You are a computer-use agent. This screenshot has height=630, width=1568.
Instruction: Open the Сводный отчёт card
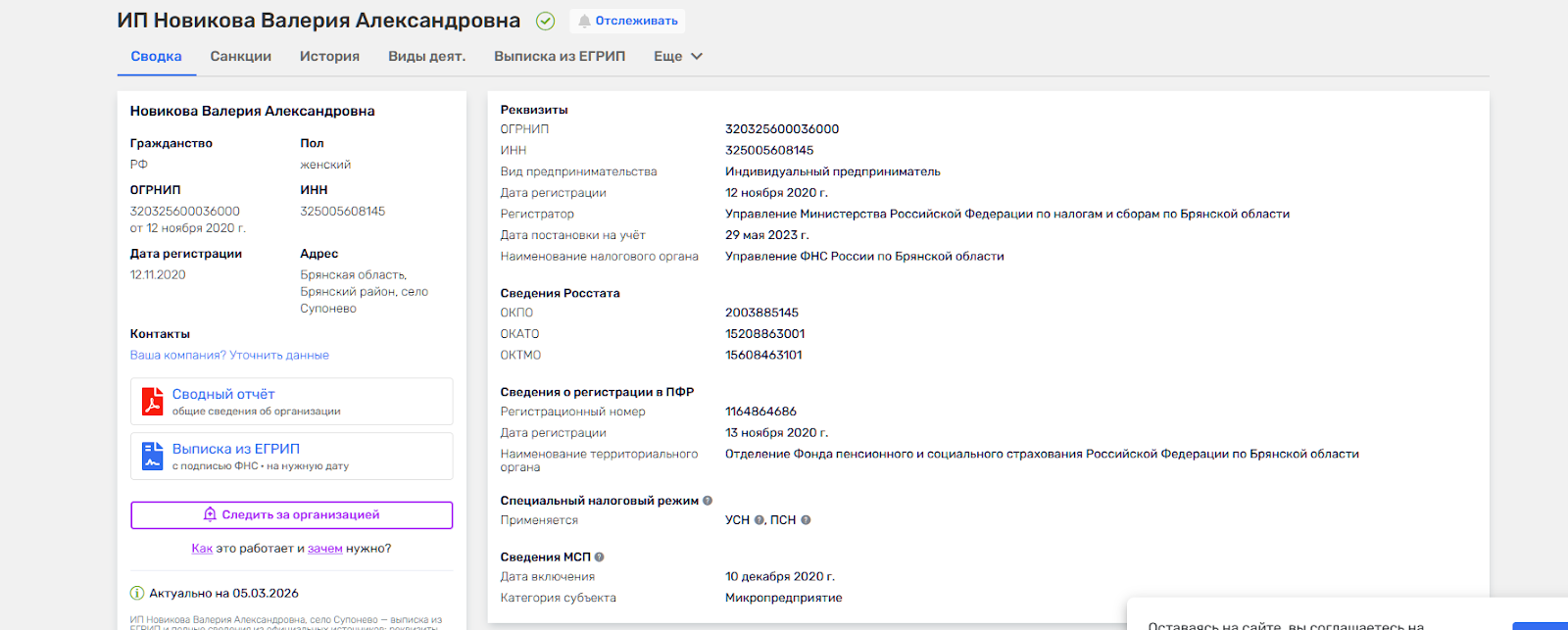pos(291,402)
